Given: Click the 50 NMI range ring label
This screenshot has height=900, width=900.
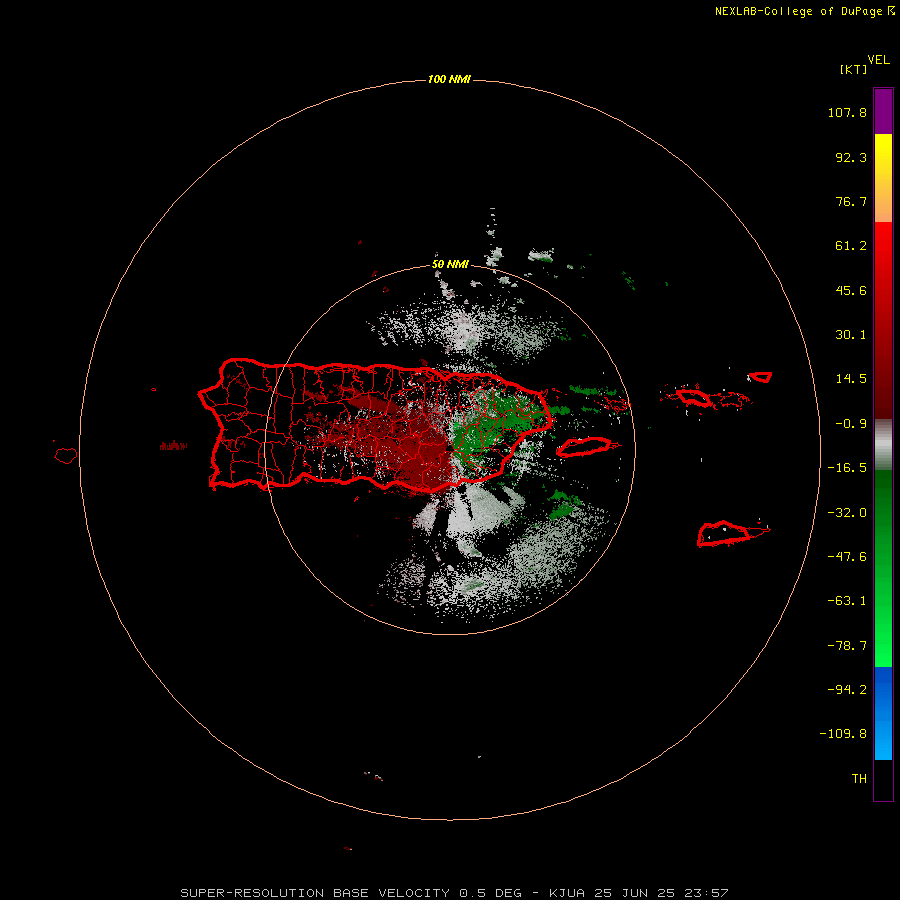Looking at the screenshot, I should [450, 265].
